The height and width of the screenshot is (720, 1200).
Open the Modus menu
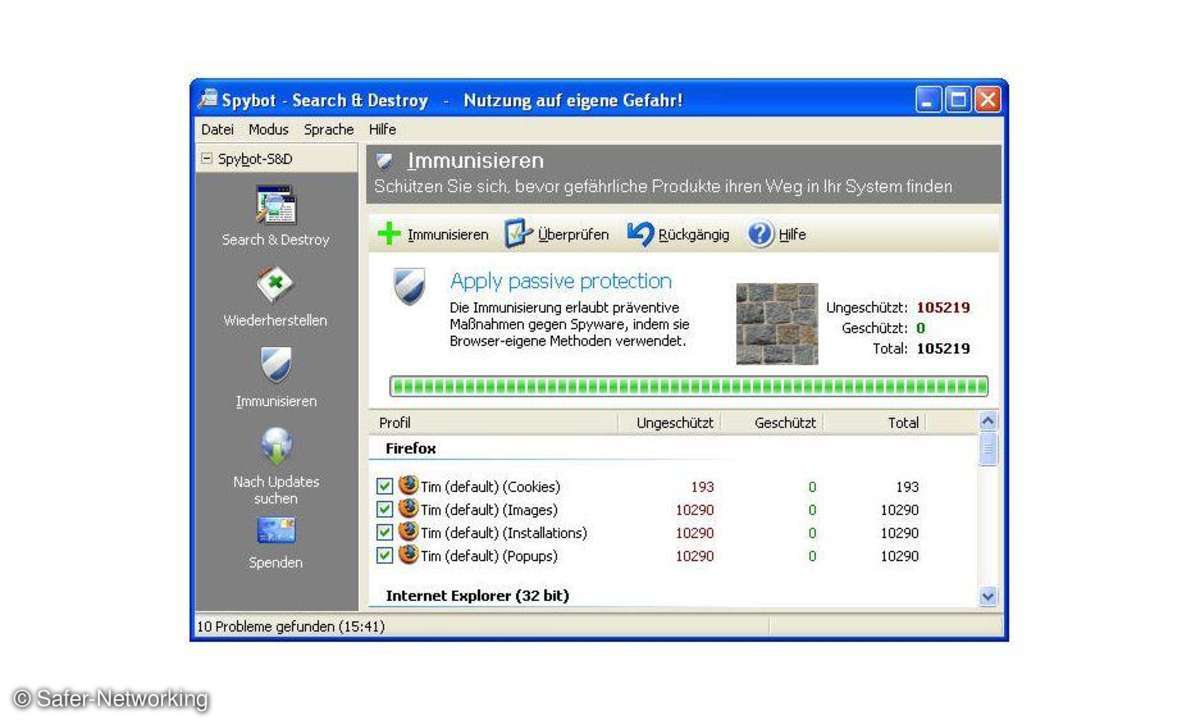click(x=268, y=129)
